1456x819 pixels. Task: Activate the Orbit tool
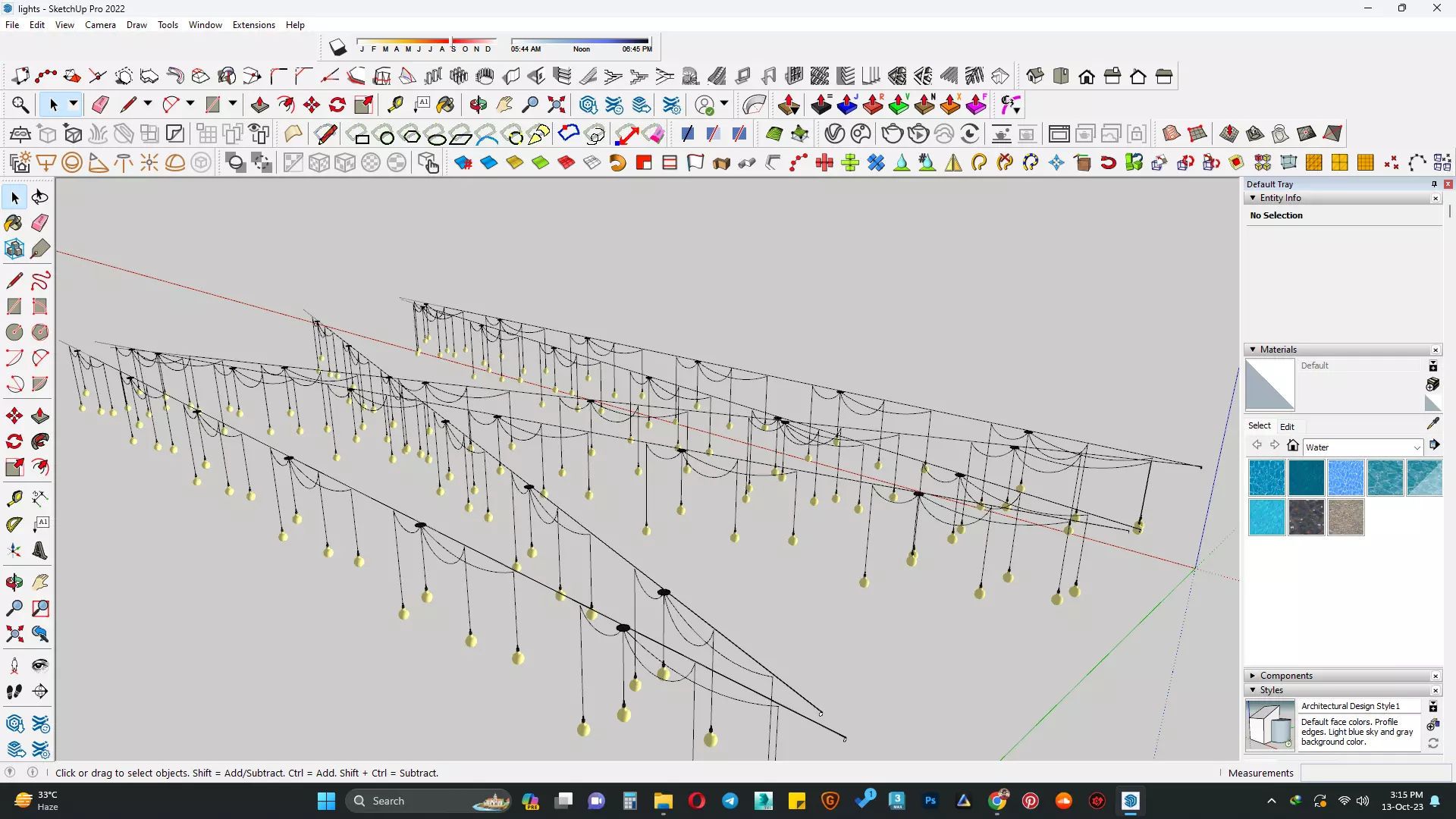pyautogui.click(x=14, y=582)
